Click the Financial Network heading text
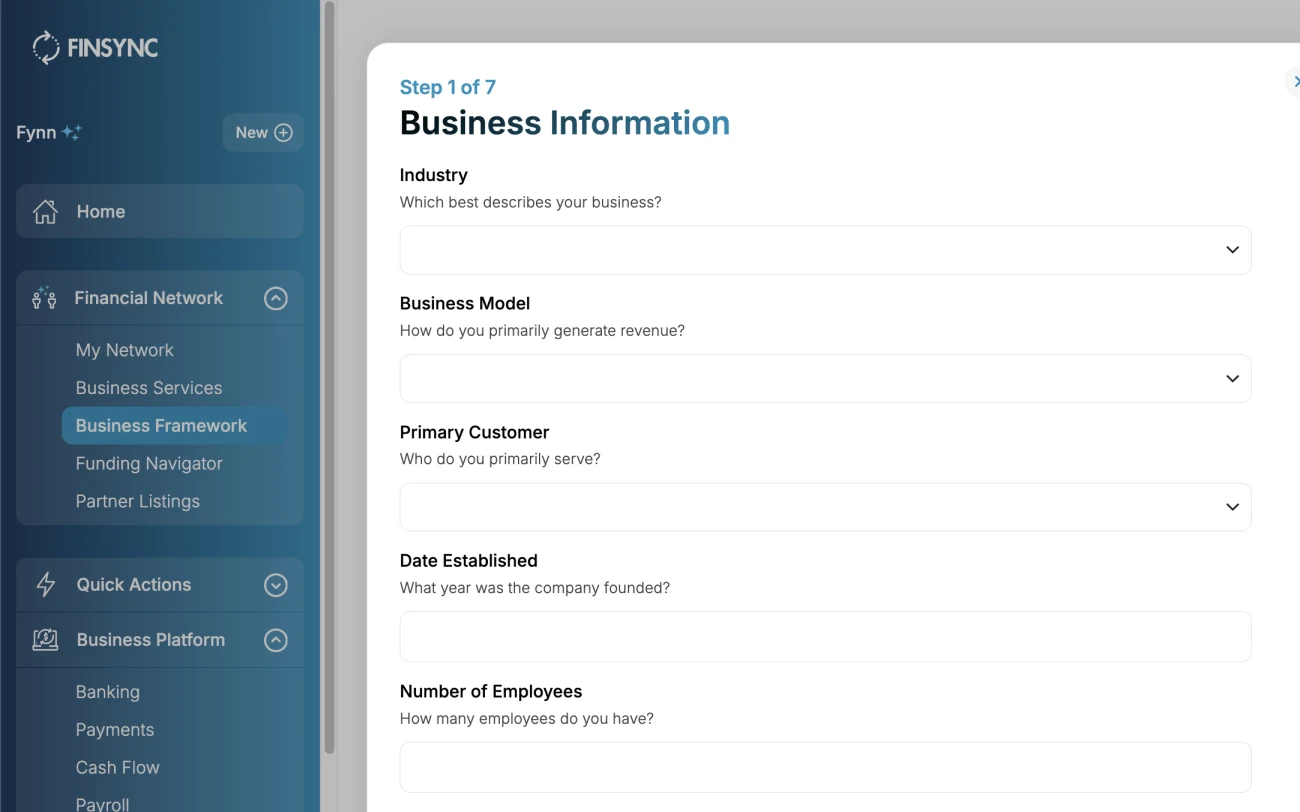 [x=149, y=298]
